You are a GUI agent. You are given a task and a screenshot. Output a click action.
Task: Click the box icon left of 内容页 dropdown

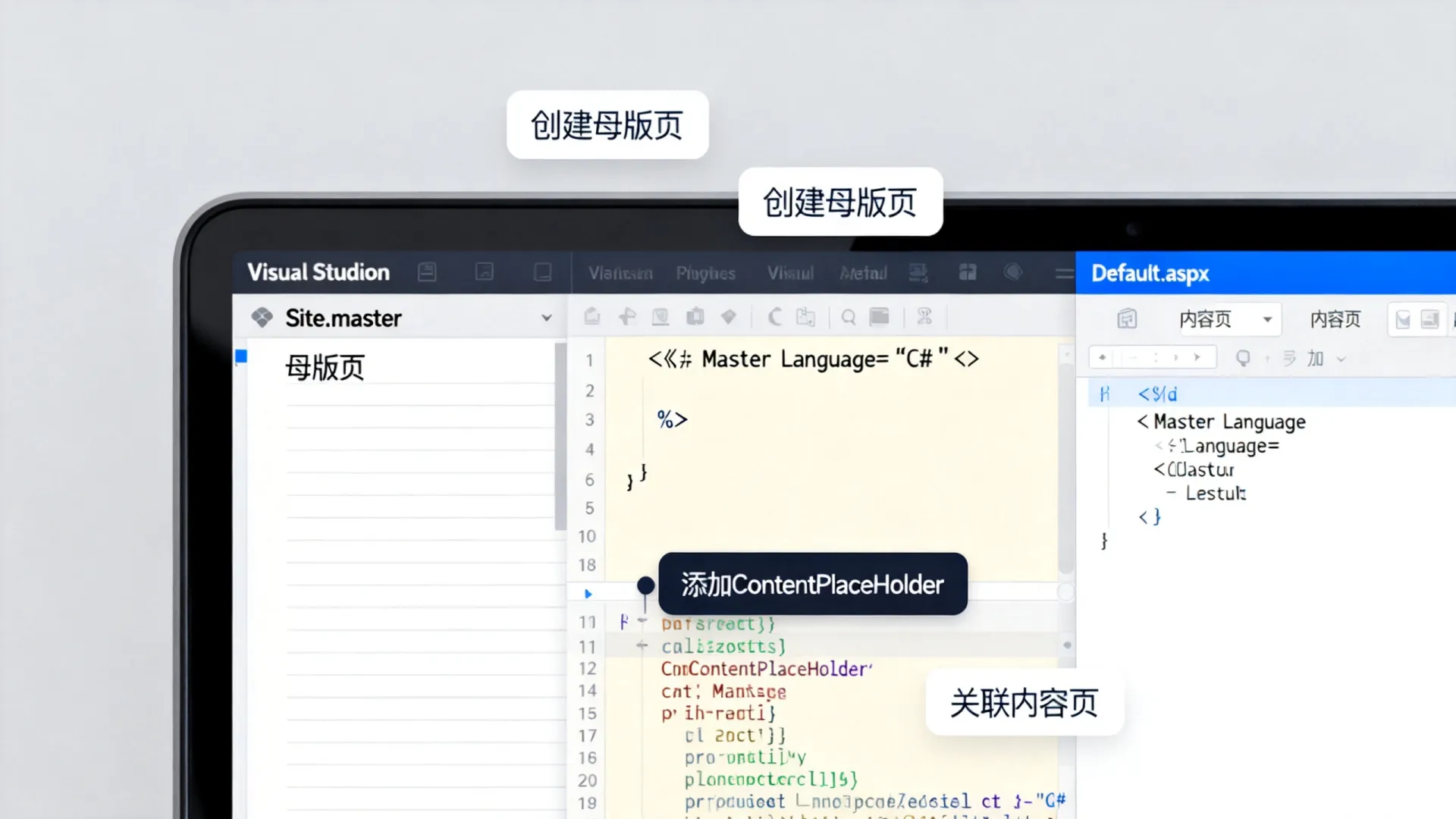tap(1127, 318)
